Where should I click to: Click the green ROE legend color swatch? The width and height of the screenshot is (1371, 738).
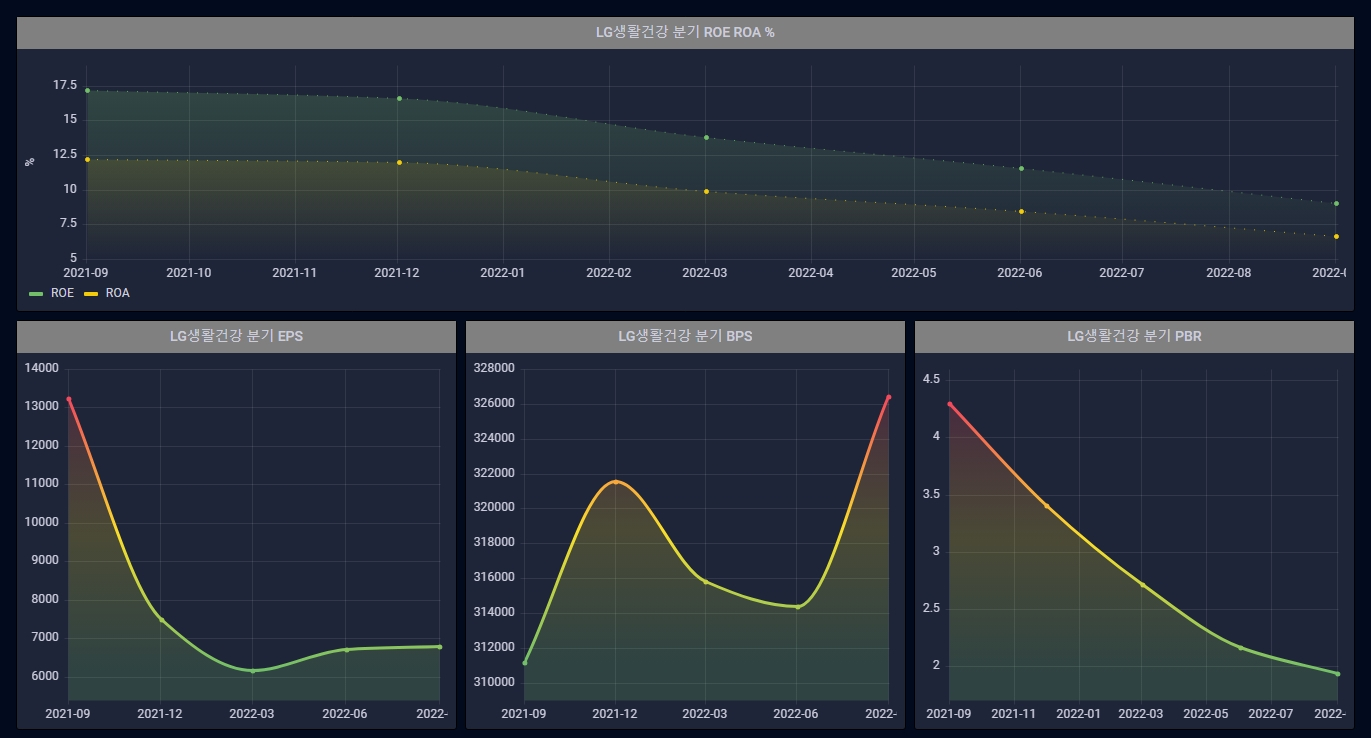(36, 294)
